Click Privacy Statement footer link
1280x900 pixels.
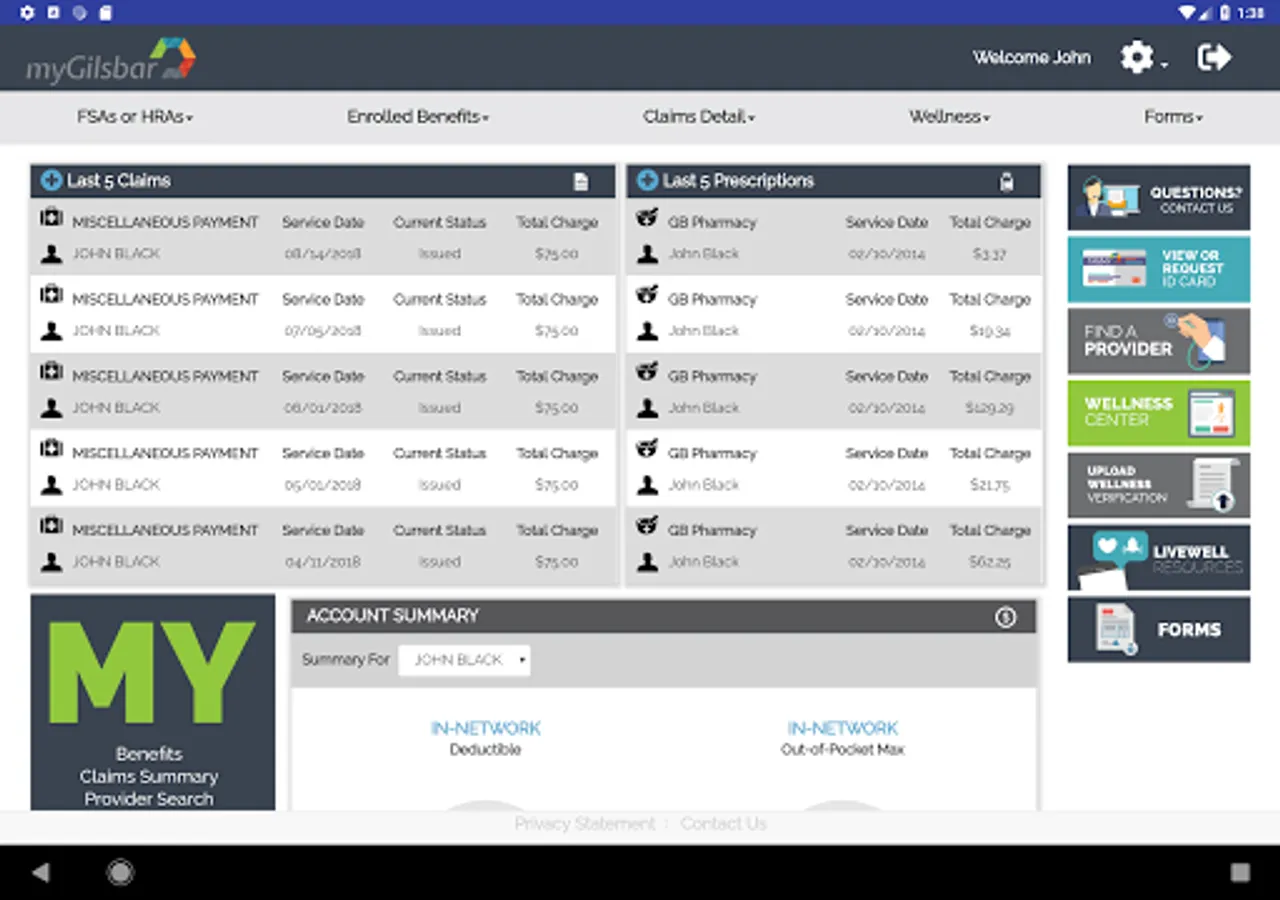click(x=585, y=824)
